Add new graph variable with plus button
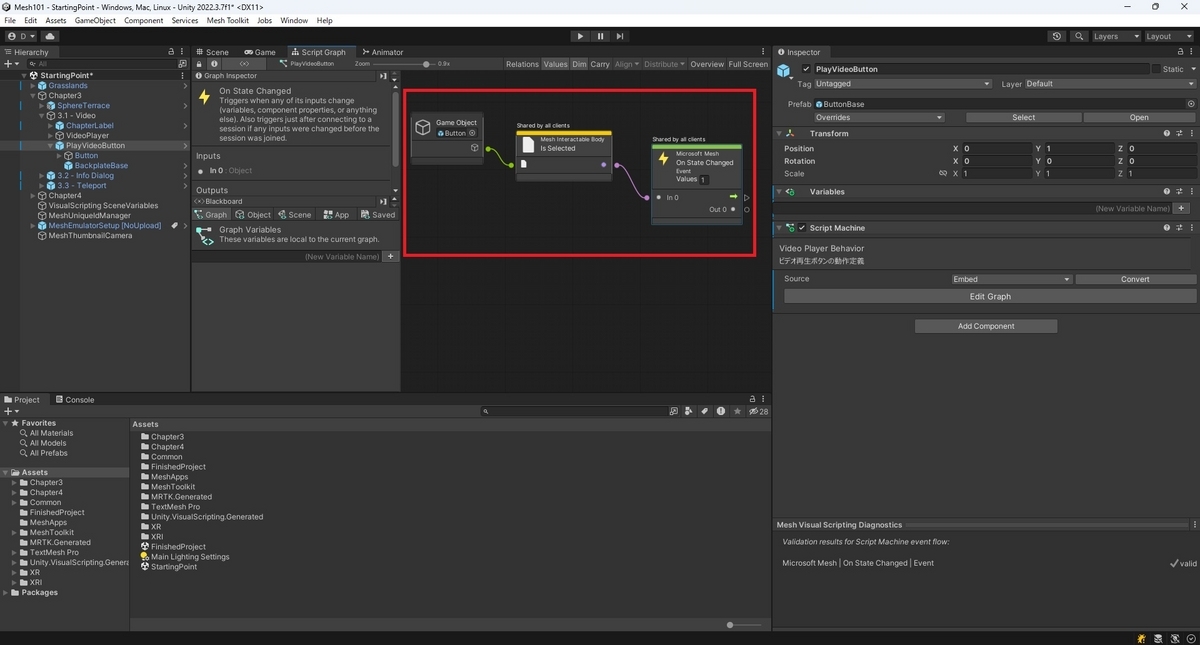Viewport: 1200px width, 645px height. point(391,256)
